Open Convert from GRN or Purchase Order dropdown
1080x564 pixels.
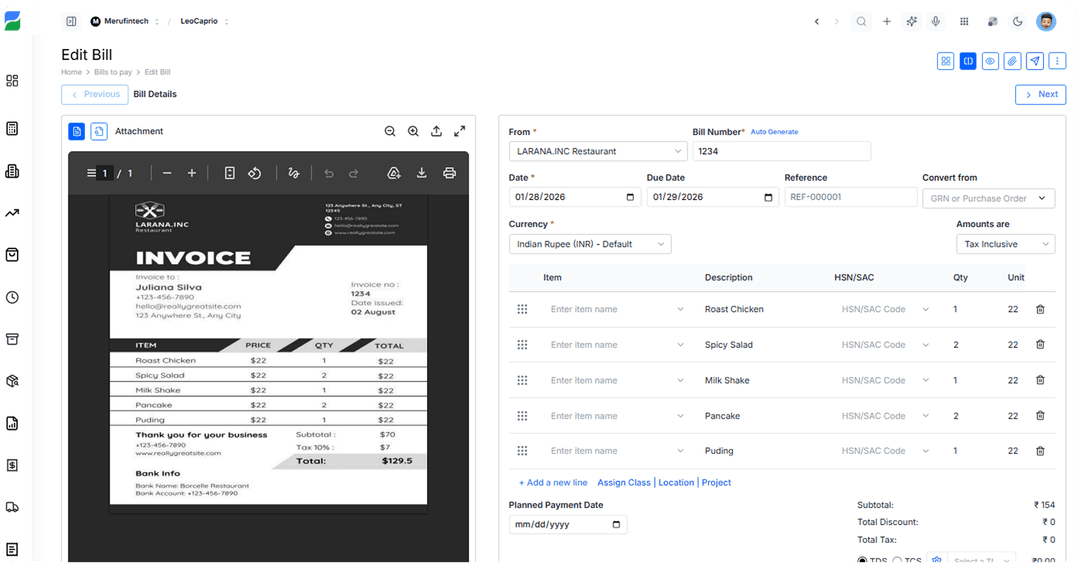pos(988,198)
